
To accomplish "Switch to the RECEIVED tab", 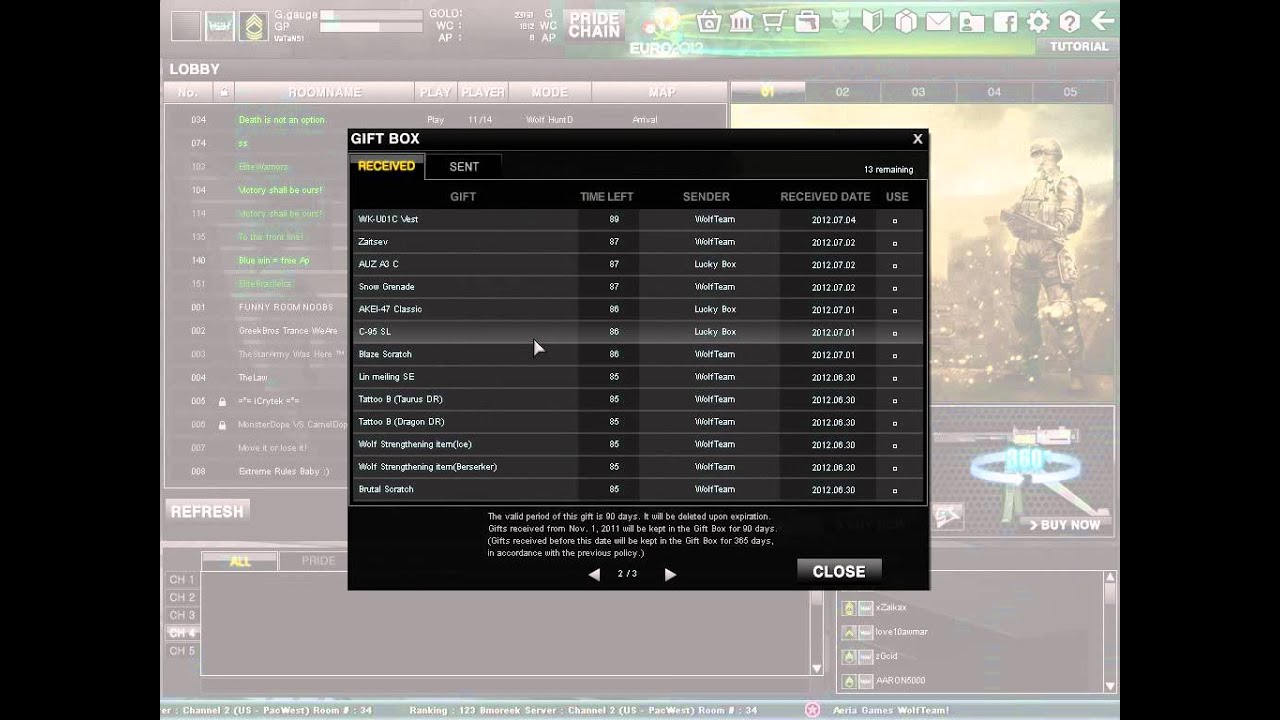I will [x=386, y=166].
